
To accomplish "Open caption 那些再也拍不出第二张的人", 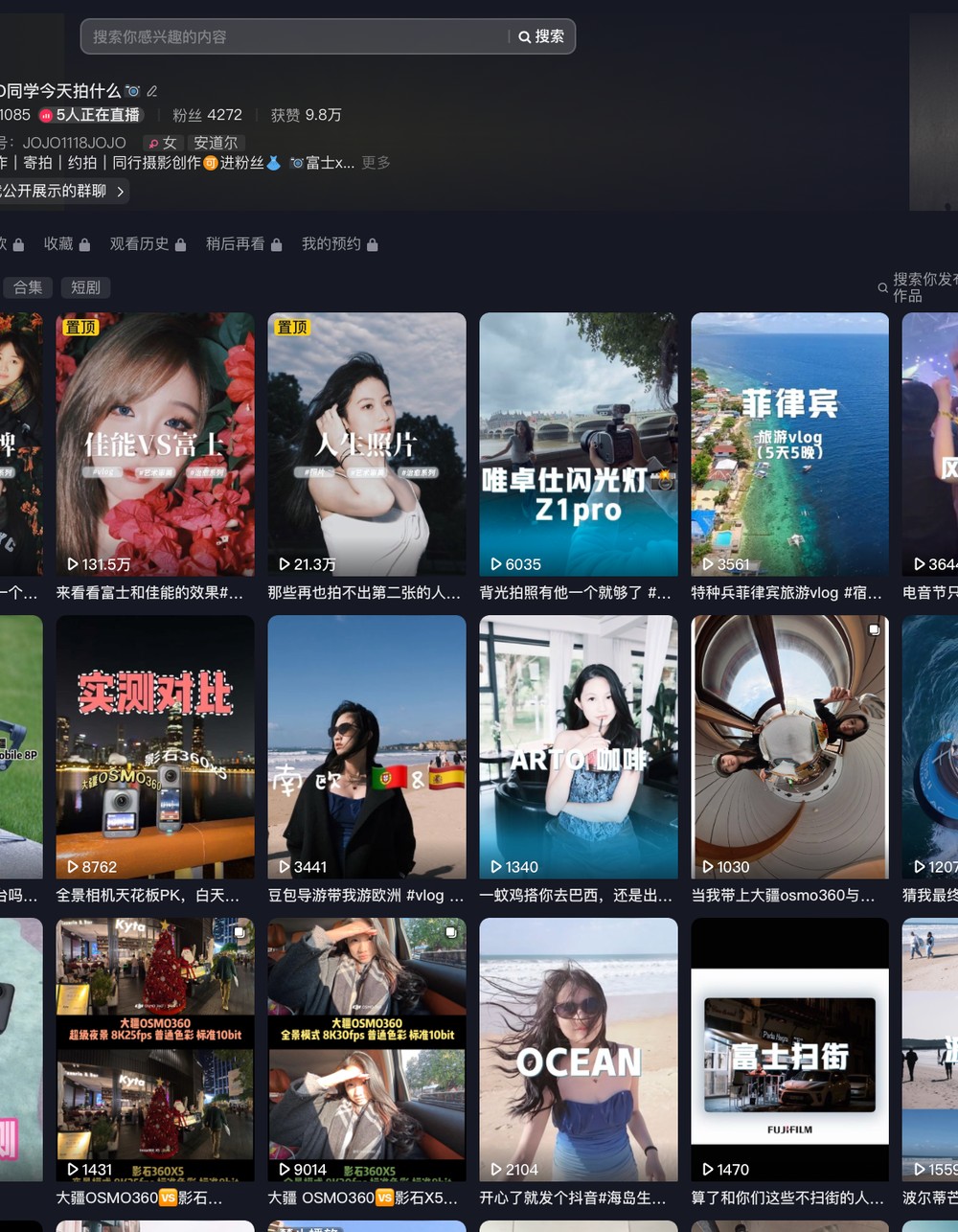I will (x=365, y=593).
